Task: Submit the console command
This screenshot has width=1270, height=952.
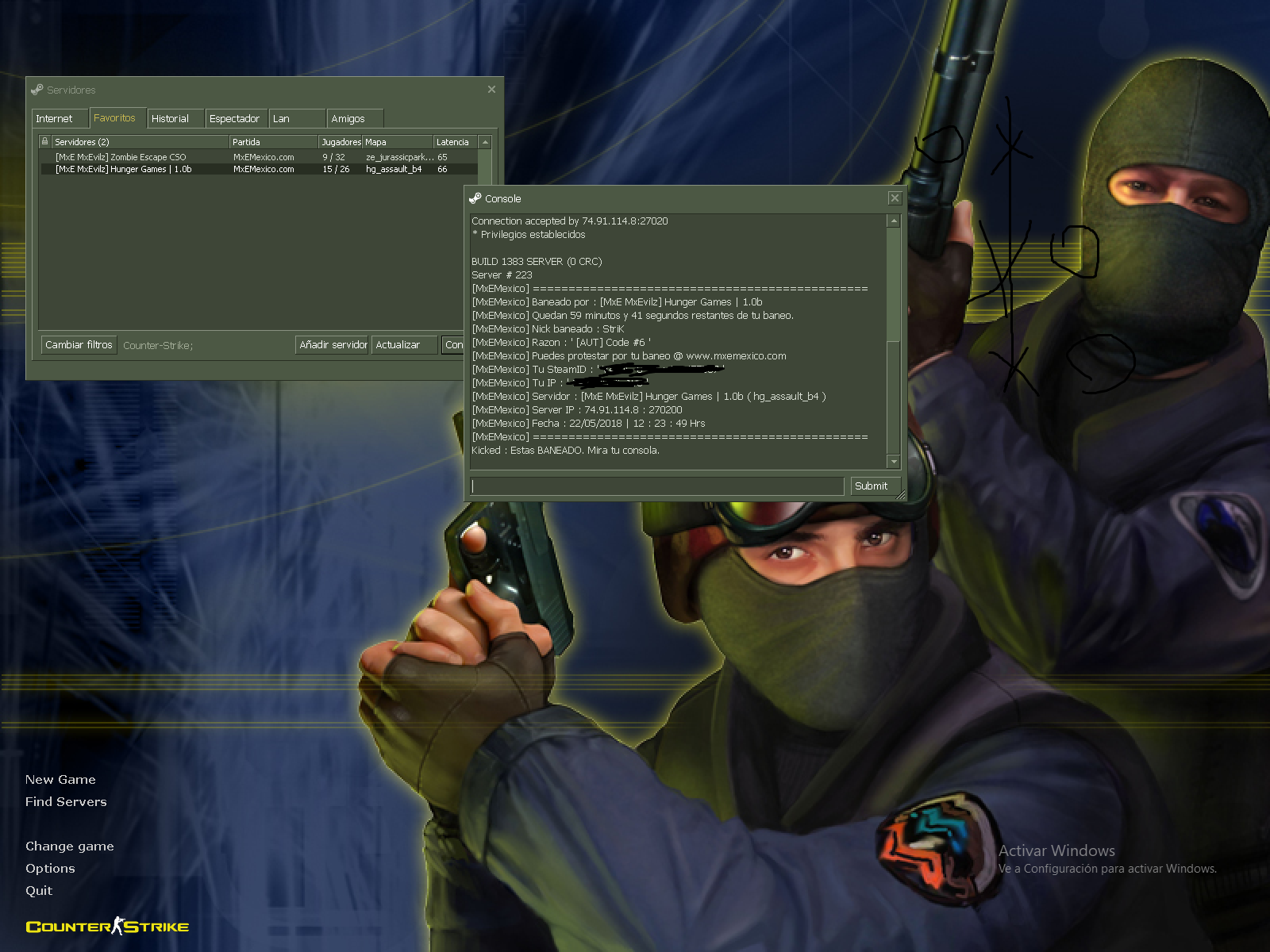Action: click(x=875, y=486)
